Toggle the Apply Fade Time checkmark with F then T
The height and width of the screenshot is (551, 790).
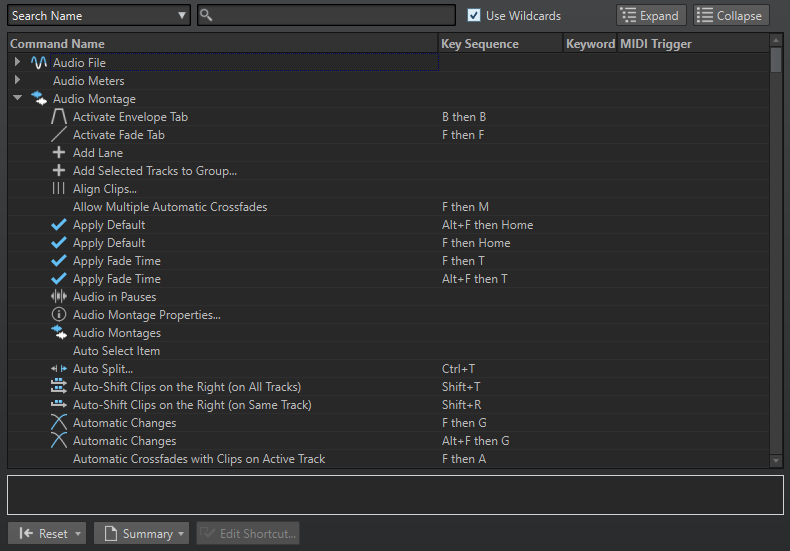tap(59, 261)
